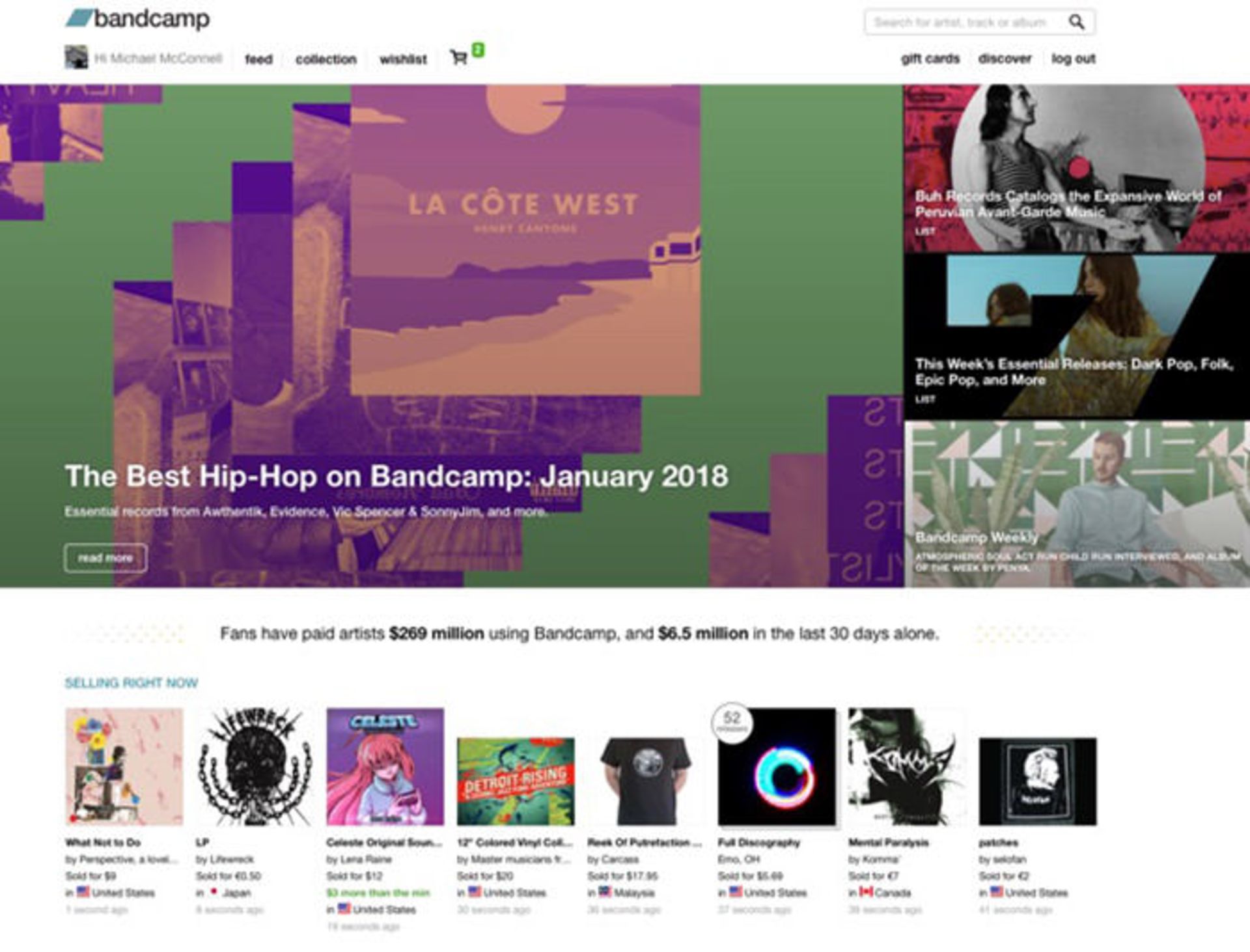1250x952 pixels.
Task: Open the Bandcamp Weekly feature tile
Action: point(1076,504)
